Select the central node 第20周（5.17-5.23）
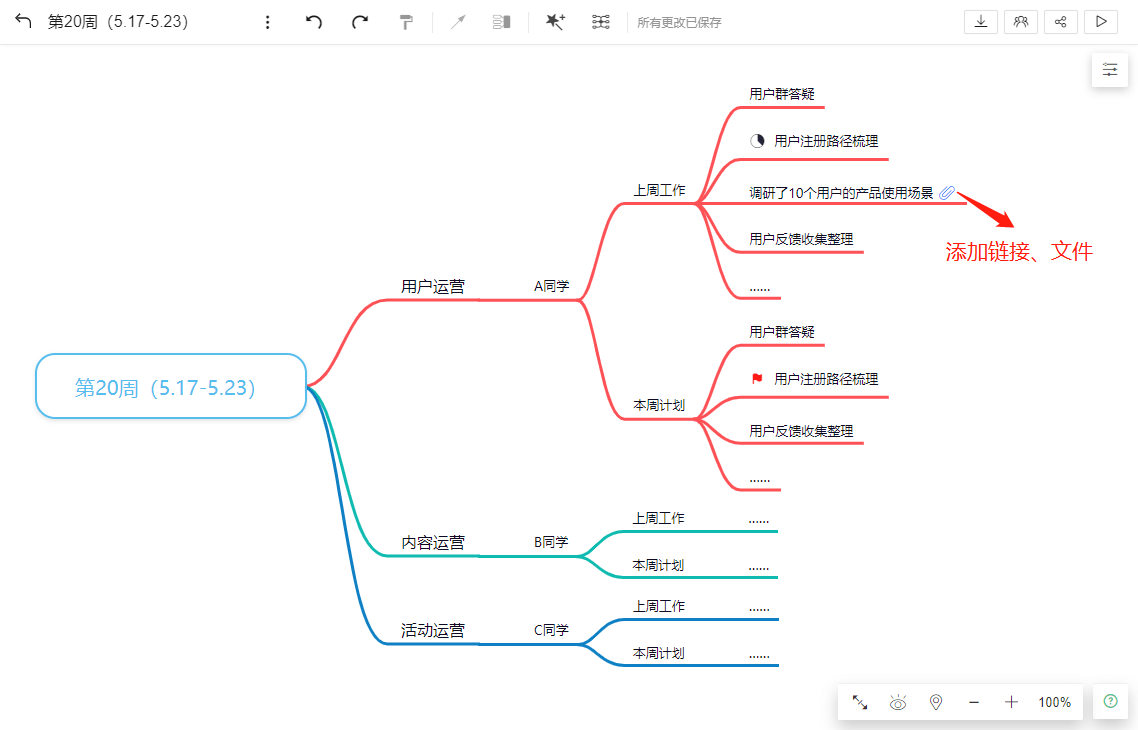 coord(171,386)
